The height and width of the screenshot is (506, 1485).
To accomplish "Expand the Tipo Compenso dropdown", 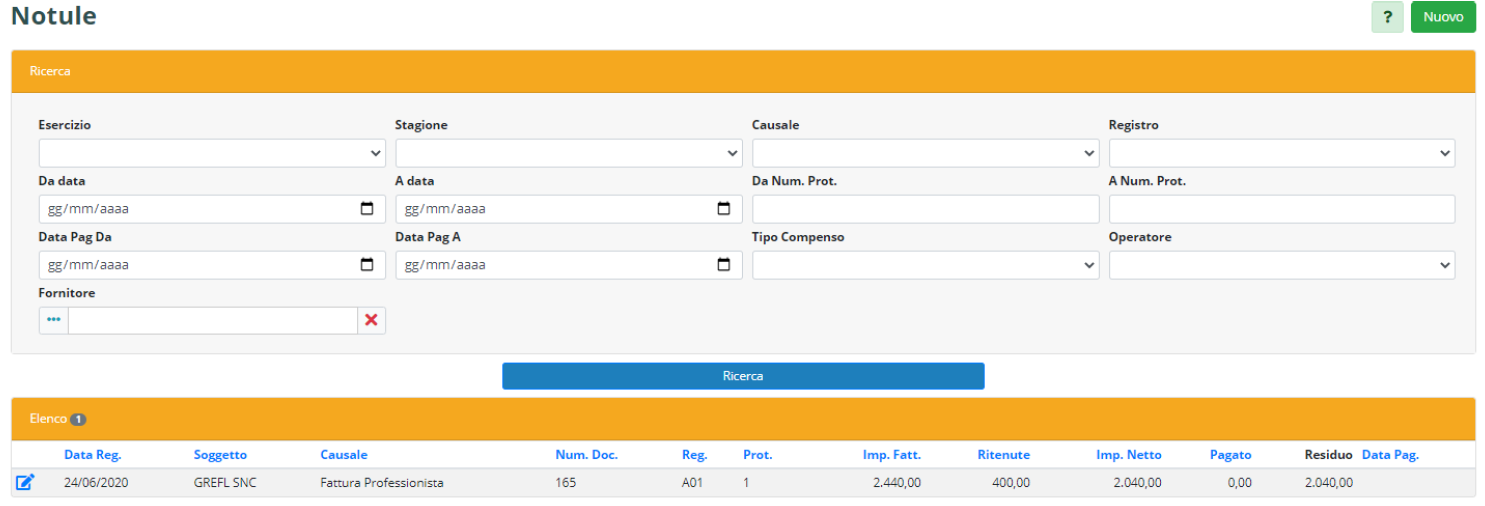I will 925,265.
